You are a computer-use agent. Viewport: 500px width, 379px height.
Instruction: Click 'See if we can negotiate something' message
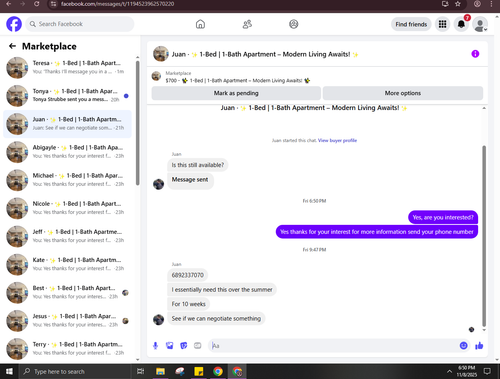tap(216, 319)
